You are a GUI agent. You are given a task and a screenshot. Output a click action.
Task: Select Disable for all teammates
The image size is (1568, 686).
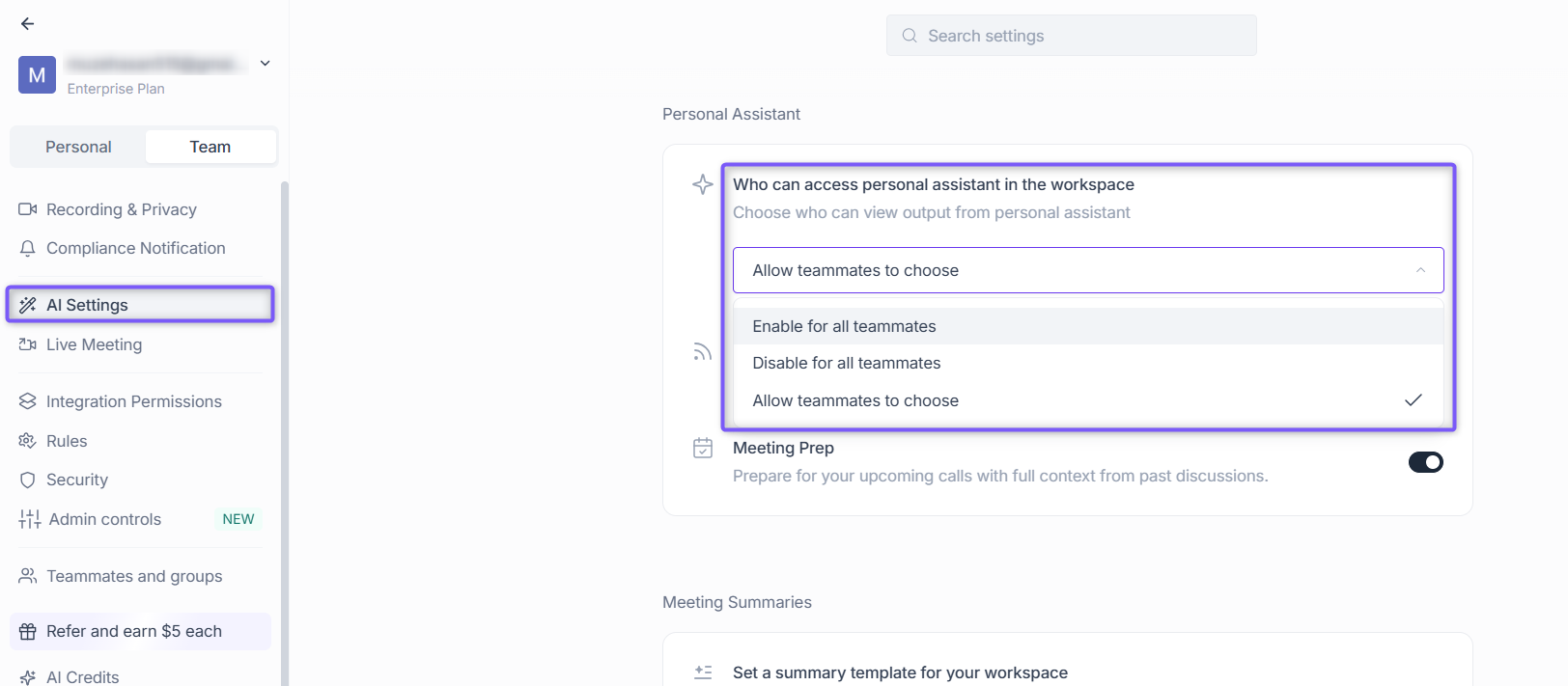pos(1088,363)
